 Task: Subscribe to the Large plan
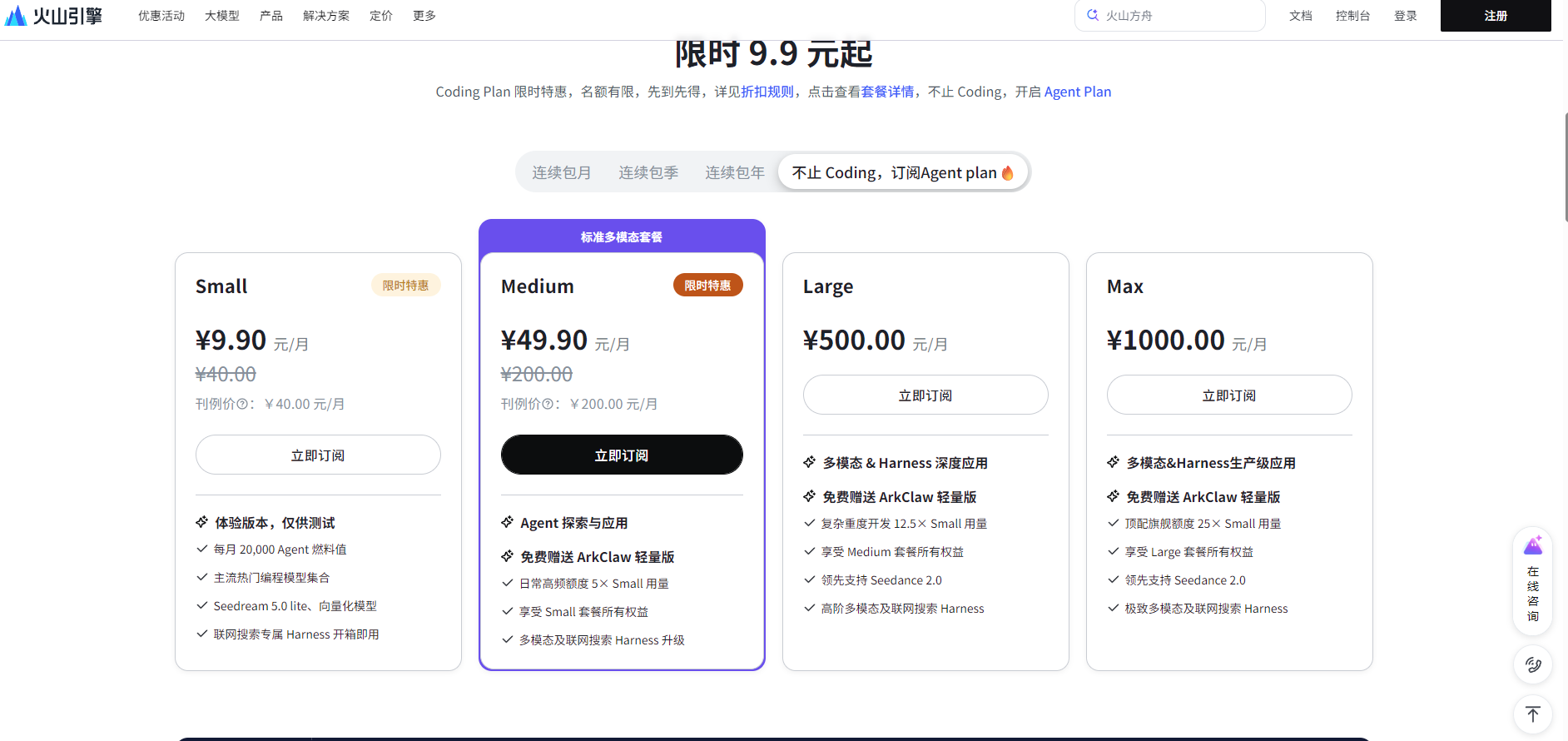pos(925,395)
